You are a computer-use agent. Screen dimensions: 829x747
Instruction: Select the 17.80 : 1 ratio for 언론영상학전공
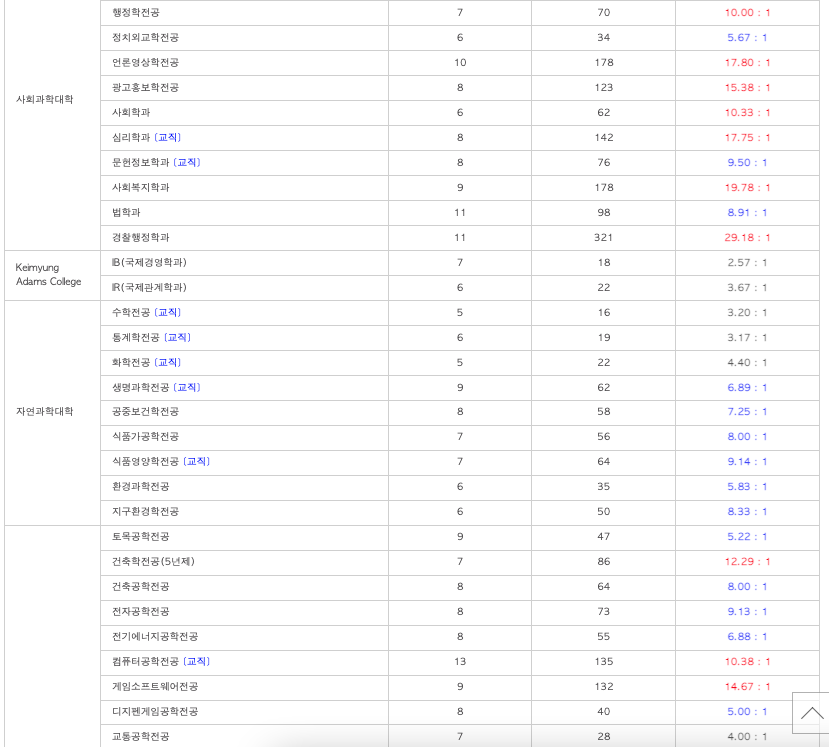pyautogui.click(x=747, y=62)
